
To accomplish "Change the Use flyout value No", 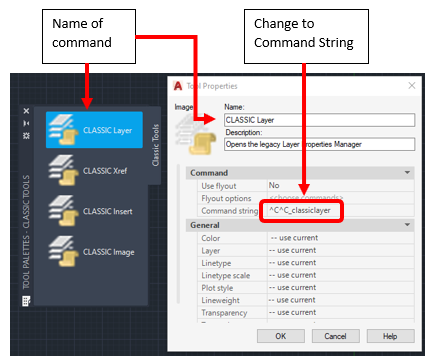I will pos(341,186).
